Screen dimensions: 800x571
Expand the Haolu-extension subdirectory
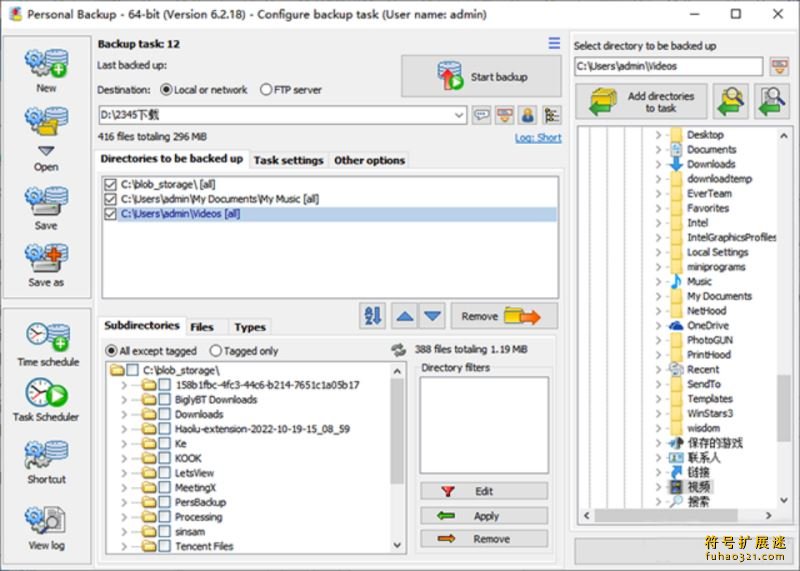(124, 429)
